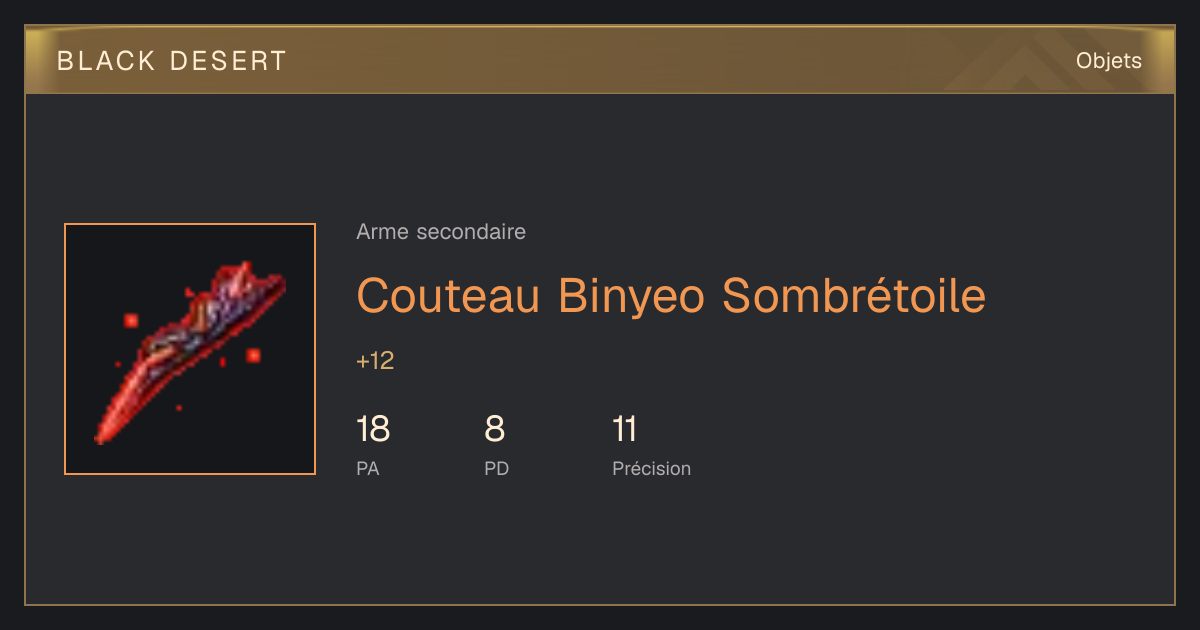Click the PA value 18
This screenshot has width=1200, height=630.
[373, 430]
